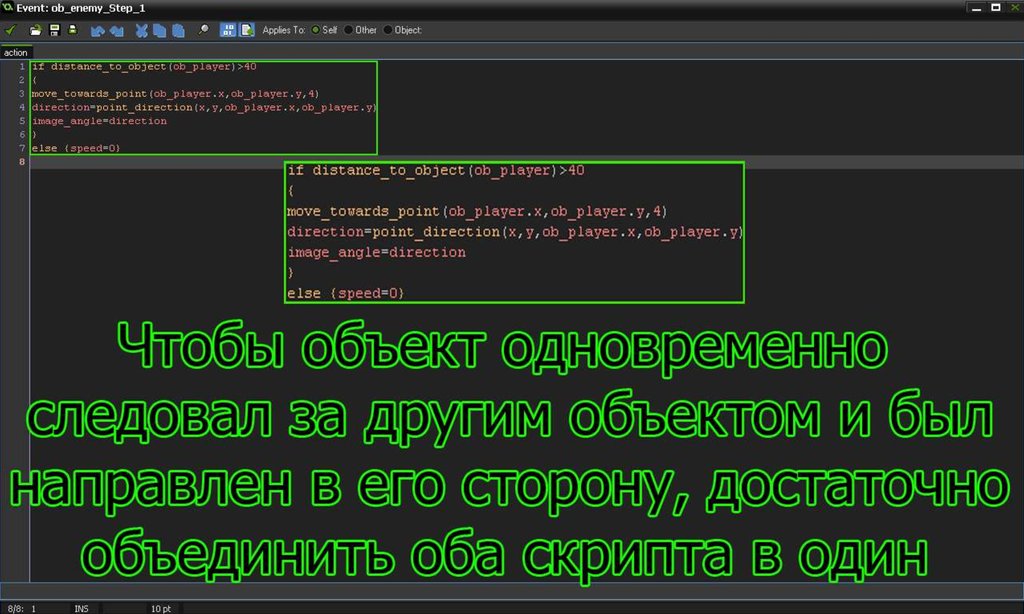Click line 3 'move_towards_point' code
This screenshot has height=614, width=1024.
(x=175, y=94)
